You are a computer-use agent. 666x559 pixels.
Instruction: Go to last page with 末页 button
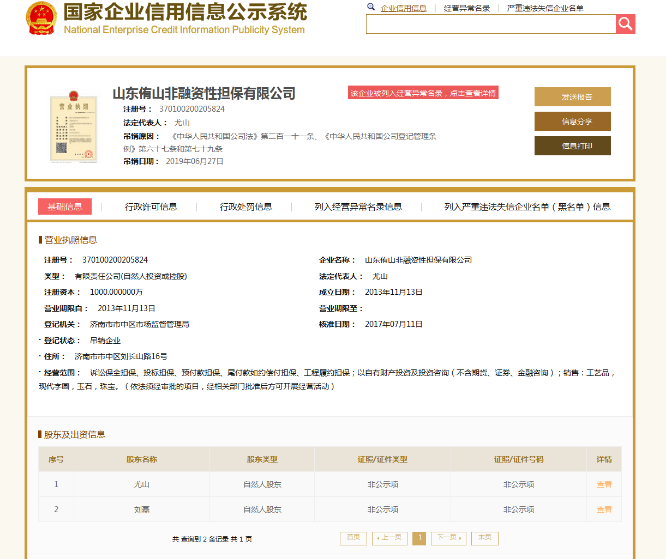coord(485,538)
